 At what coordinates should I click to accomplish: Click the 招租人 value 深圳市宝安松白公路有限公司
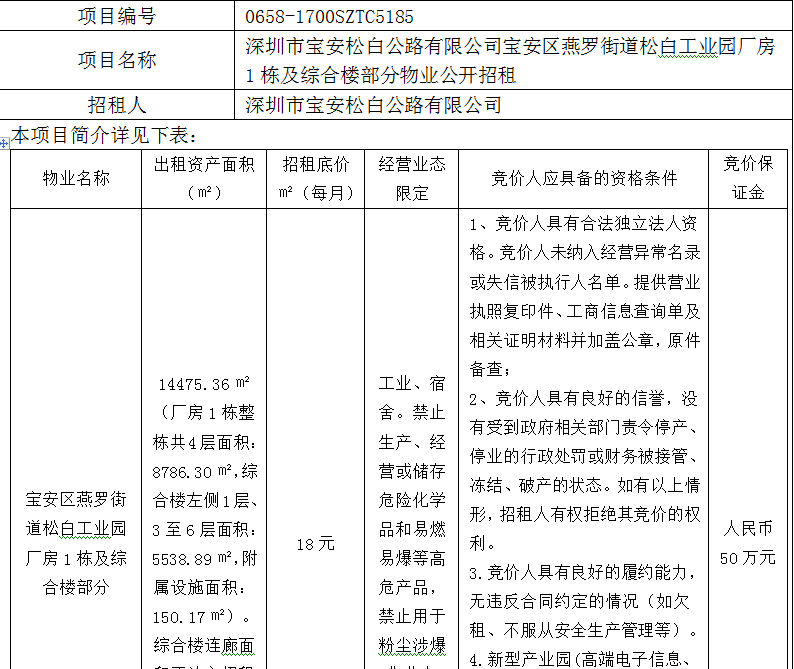point(373,105)
